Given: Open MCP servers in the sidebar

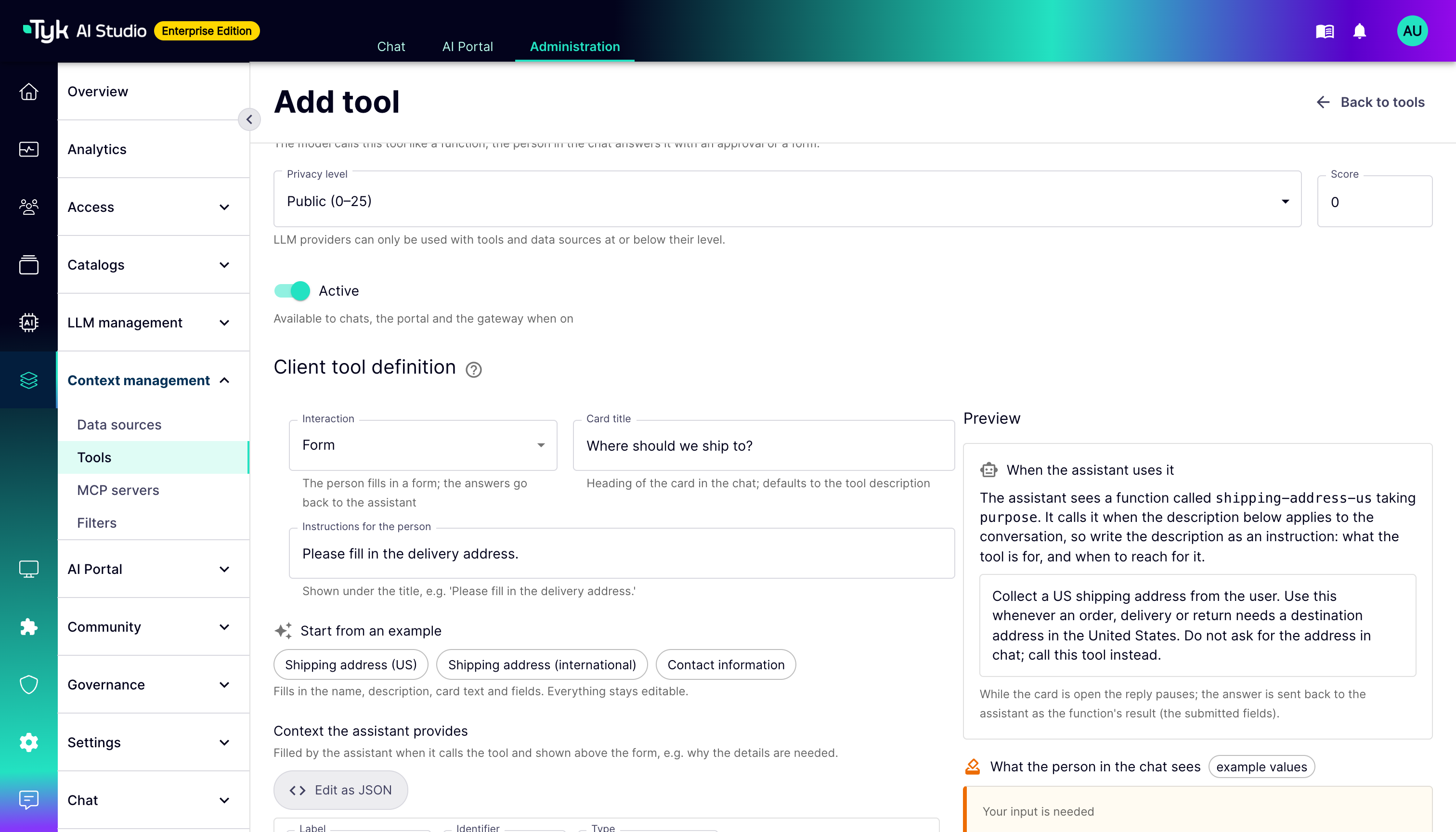Looking at the screenshot, I should 153,490.
